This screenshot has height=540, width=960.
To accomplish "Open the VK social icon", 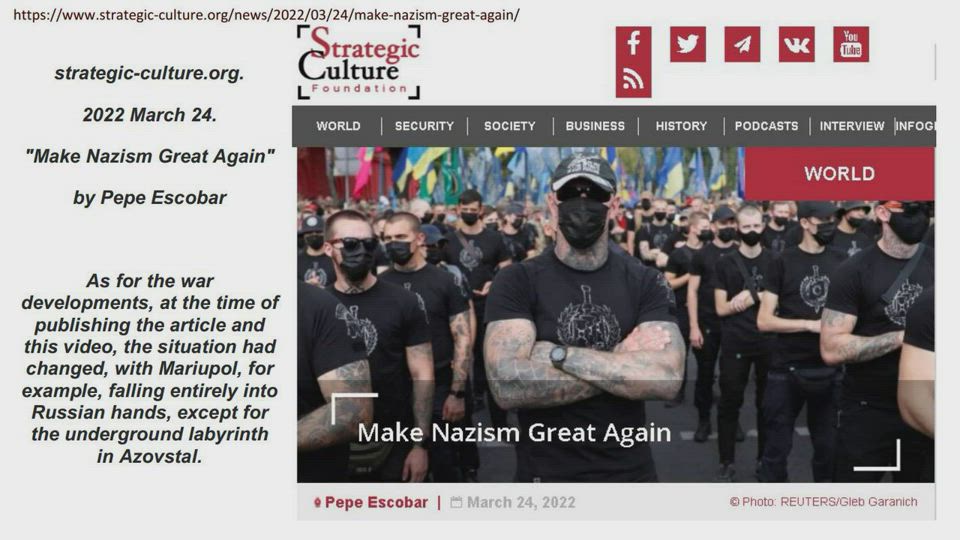I will click(797, 44).
